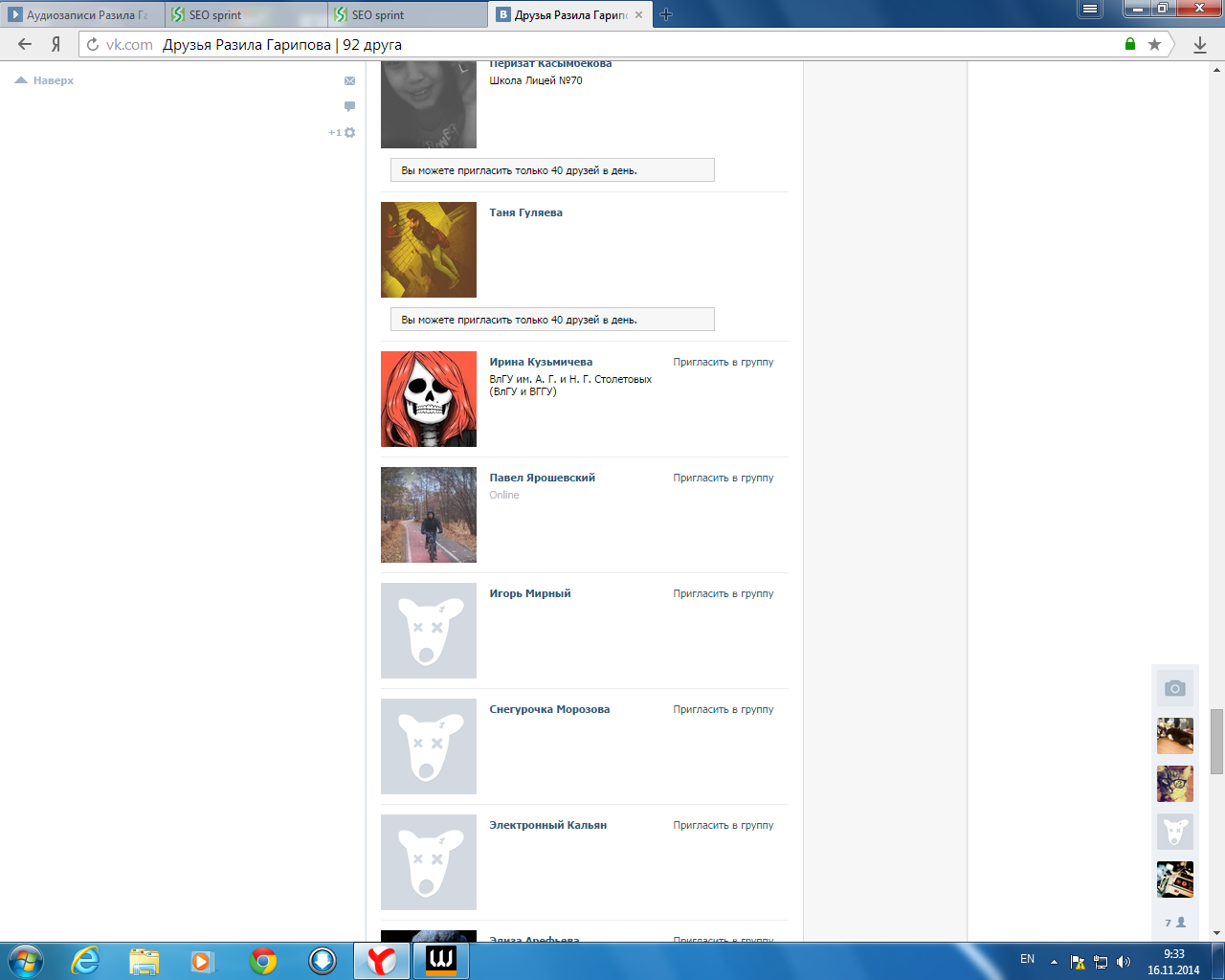Switch to second SEO sprint tab

(410, 14)
